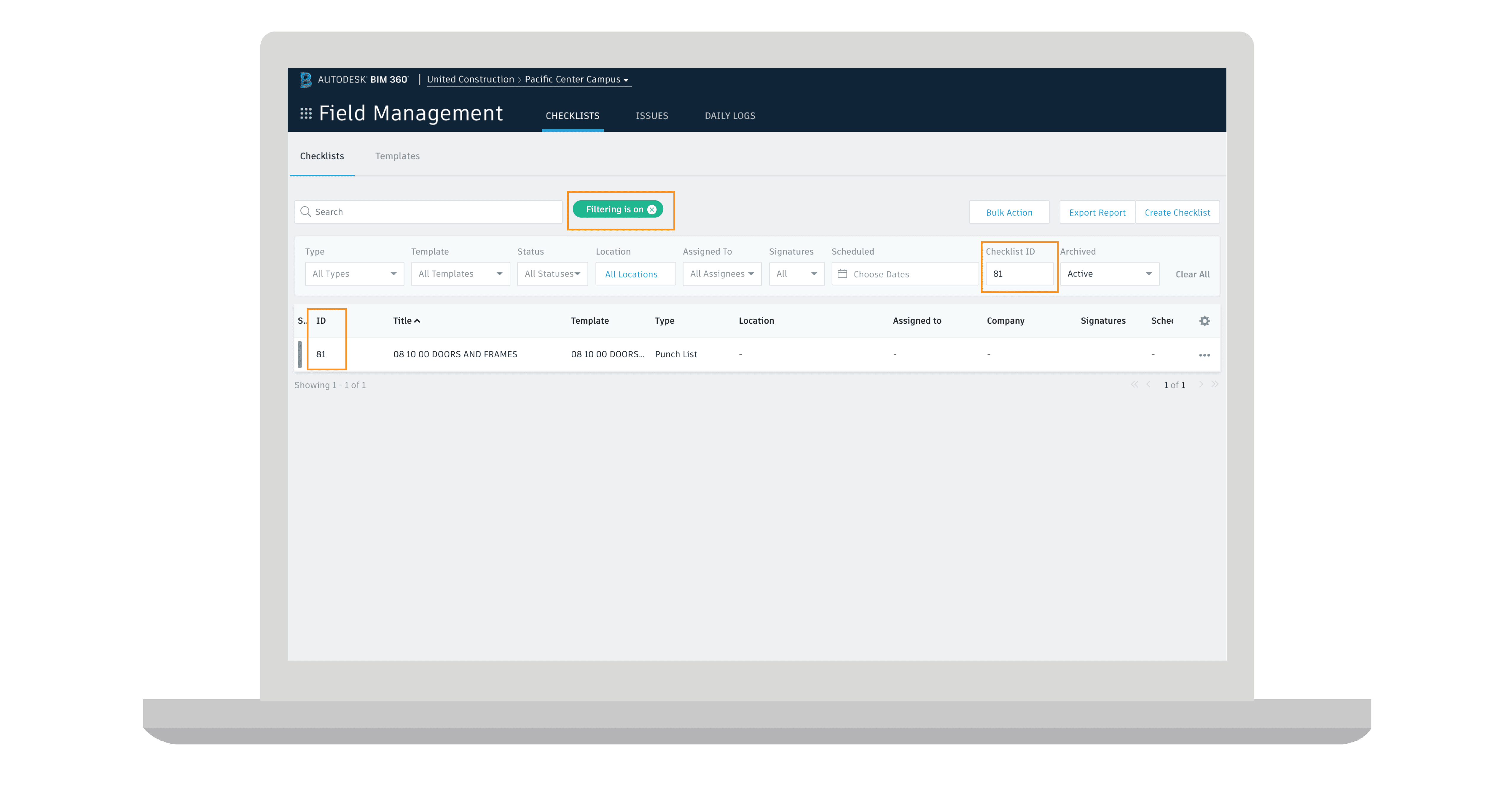
Task: Open the All Assignees dropdown
Action: [721, 274]
